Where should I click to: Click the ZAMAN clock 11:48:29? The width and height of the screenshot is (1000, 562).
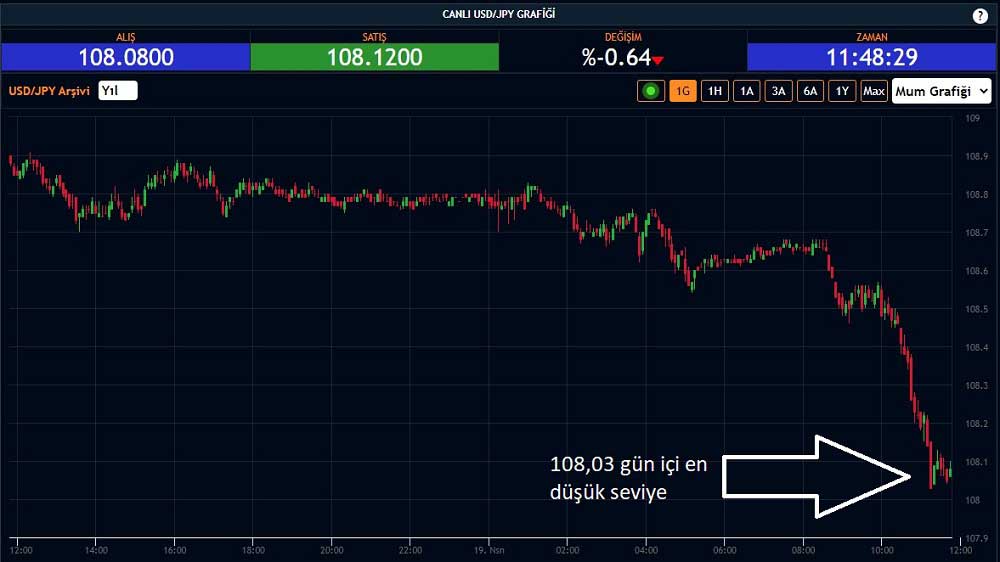[x=872, y=57]
